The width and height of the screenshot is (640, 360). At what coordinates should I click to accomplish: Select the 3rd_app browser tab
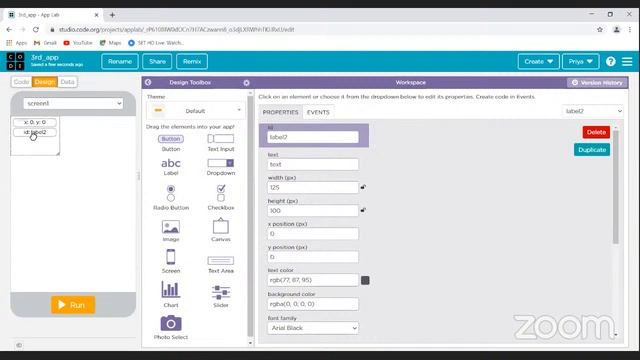[53, 15]
